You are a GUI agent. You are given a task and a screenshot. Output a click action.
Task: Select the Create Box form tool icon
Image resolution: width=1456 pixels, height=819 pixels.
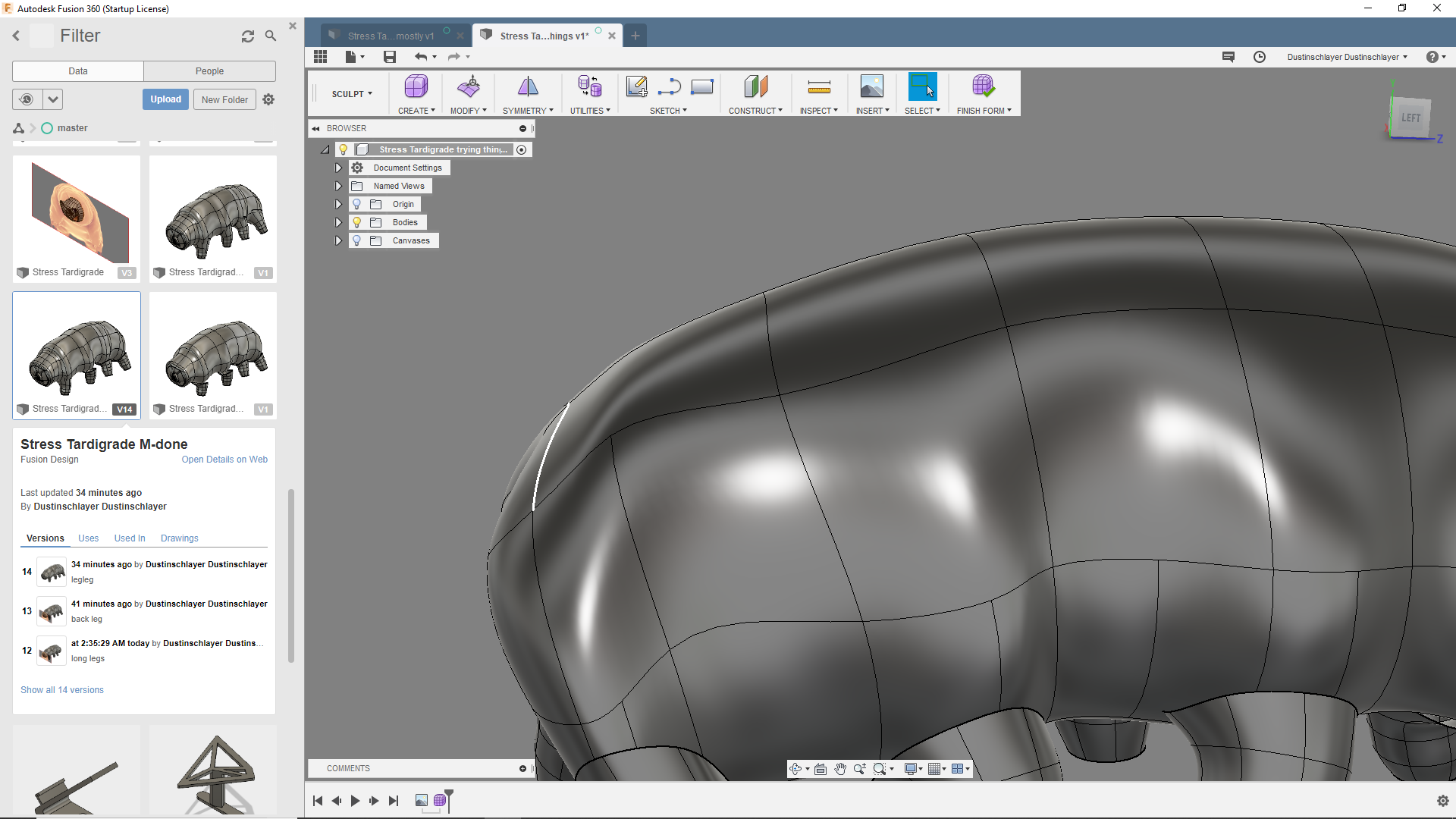[x=416, y=86]
